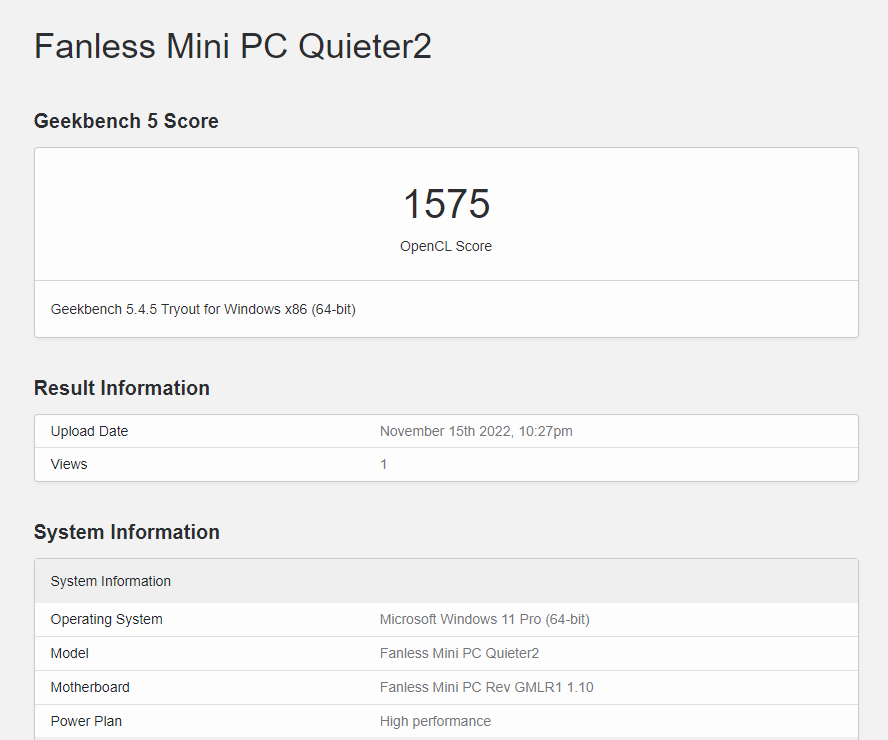This screenshot has height=740, width=888.
Task: Select 'November 15th 2022, 10:27pm' value
Action: tap(476, 431)
